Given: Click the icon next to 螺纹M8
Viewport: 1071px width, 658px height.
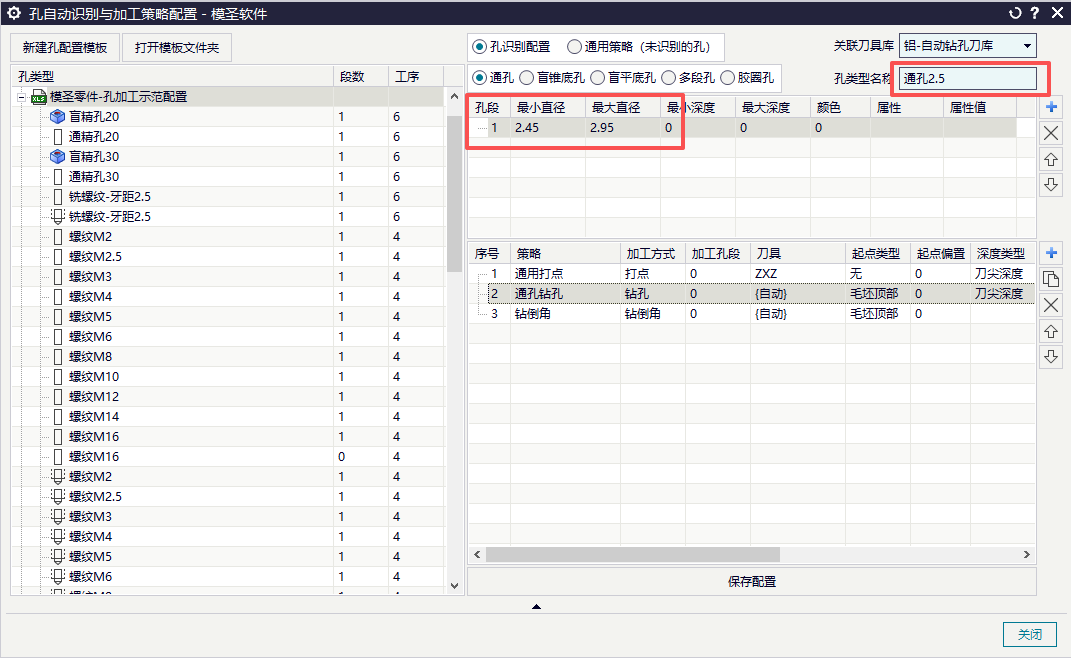Looking at the screenshot, I should point(58,356).
